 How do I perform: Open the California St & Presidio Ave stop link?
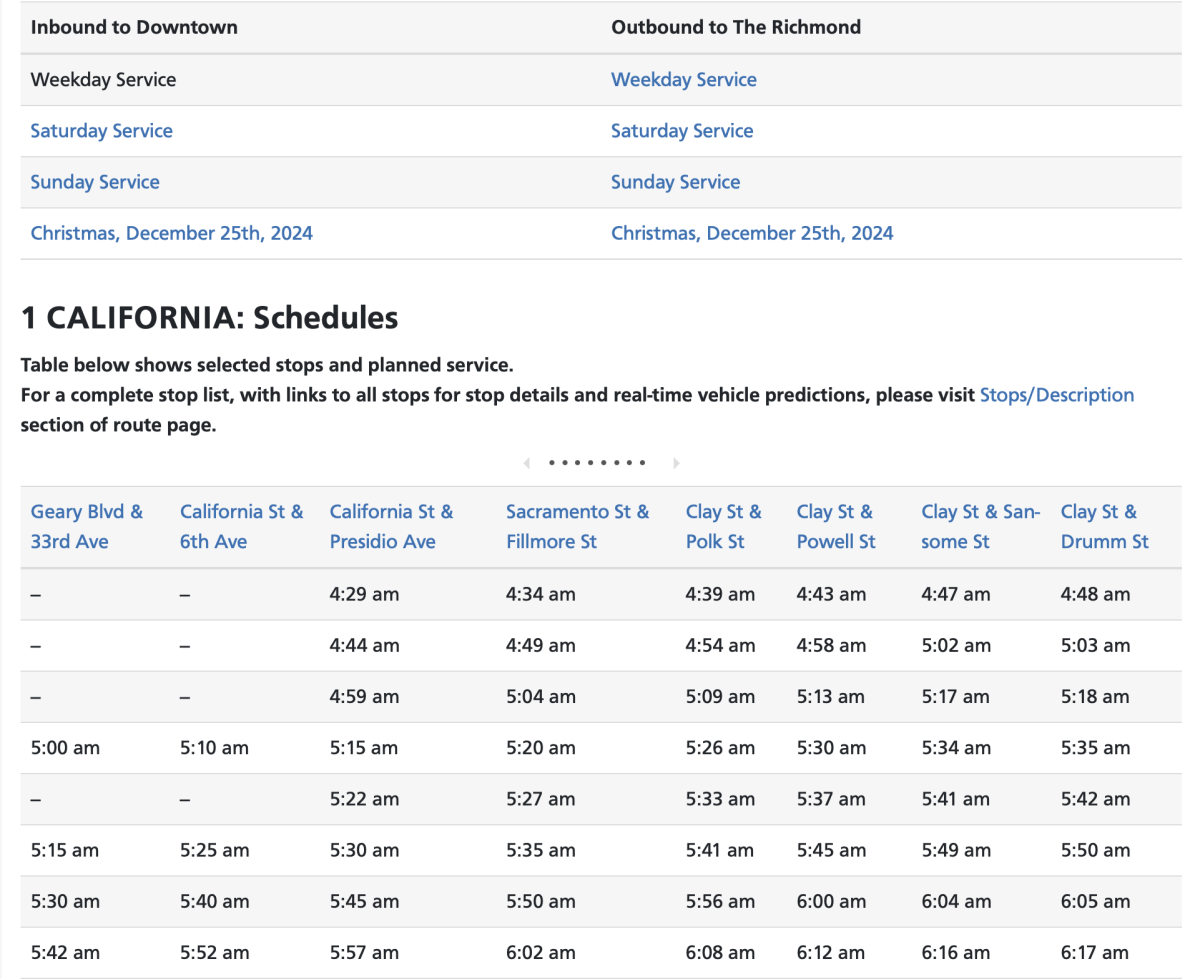coord(391,526)
